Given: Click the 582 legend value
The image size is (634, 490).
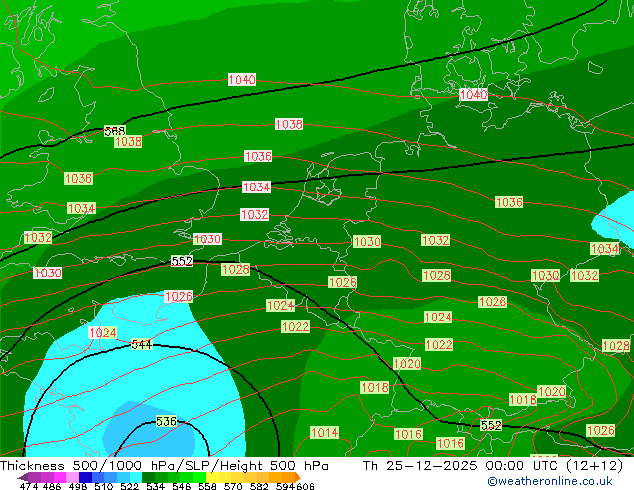Looking at the screenshot, I should tap(259, 486).
